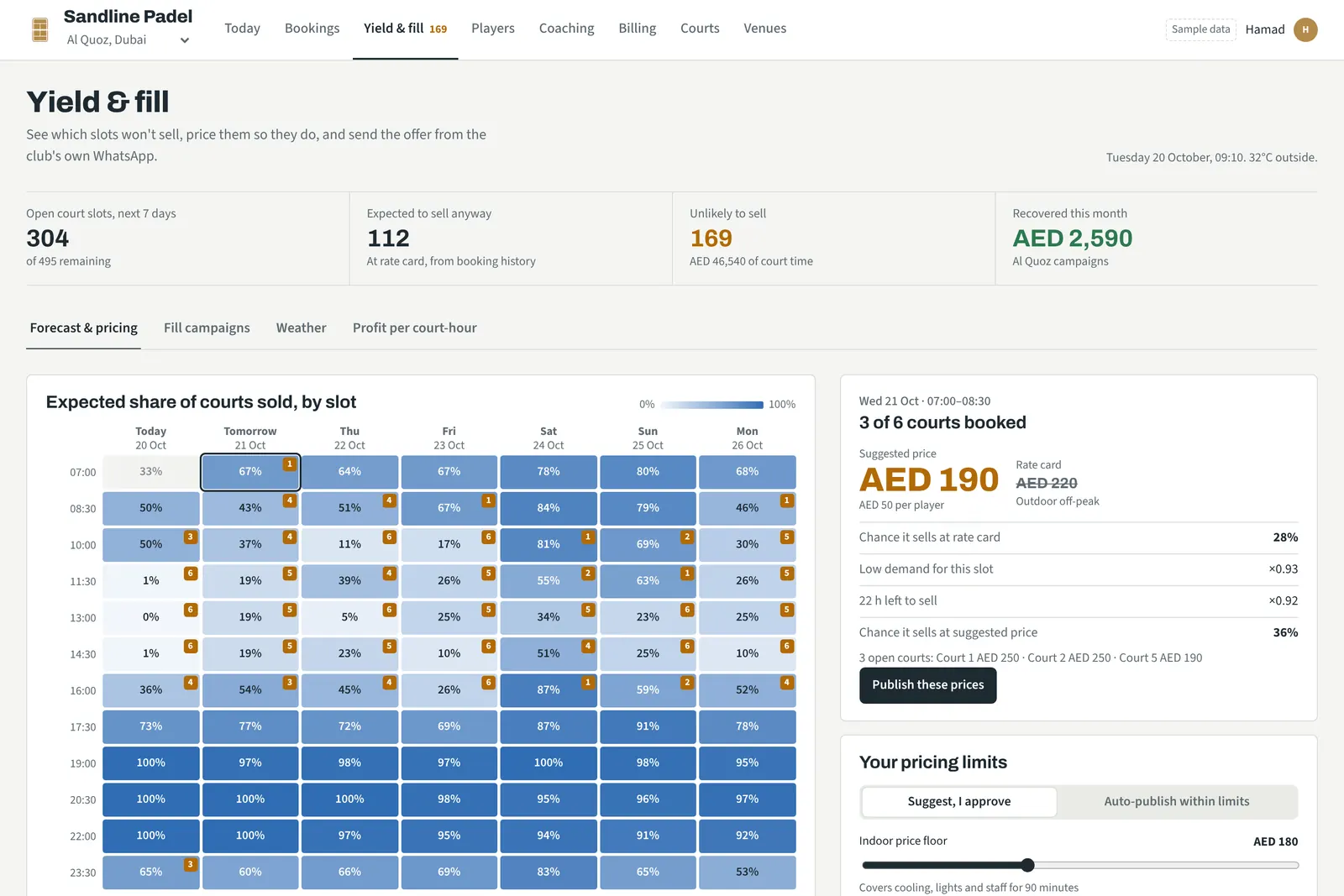This screenshot has width=1344, height=896.
Task: Click the Sandline Padel court logo icon
Action: click(x=39, y=29)
